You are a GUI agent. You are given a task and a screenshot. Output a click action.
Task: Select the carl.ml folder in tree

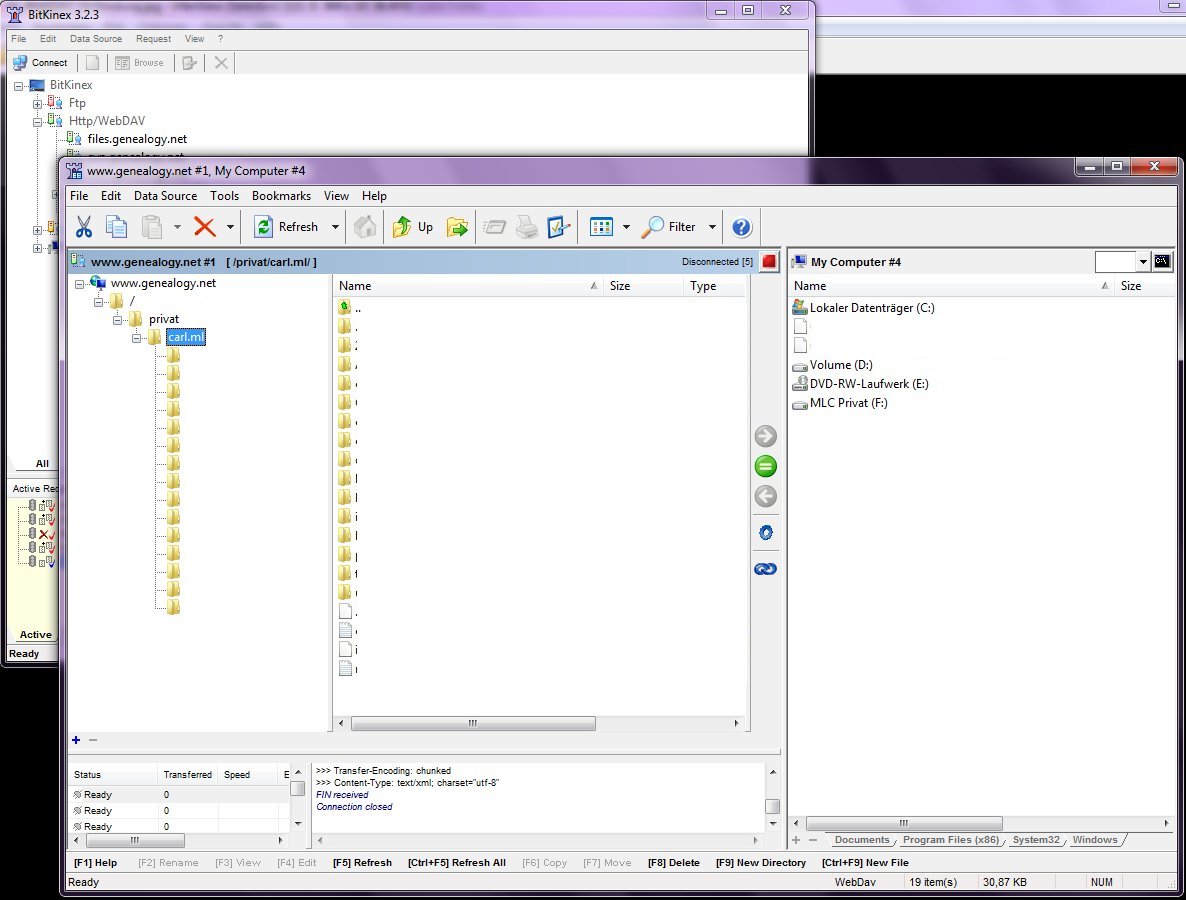pyautogui.click(x=185, y=337)
